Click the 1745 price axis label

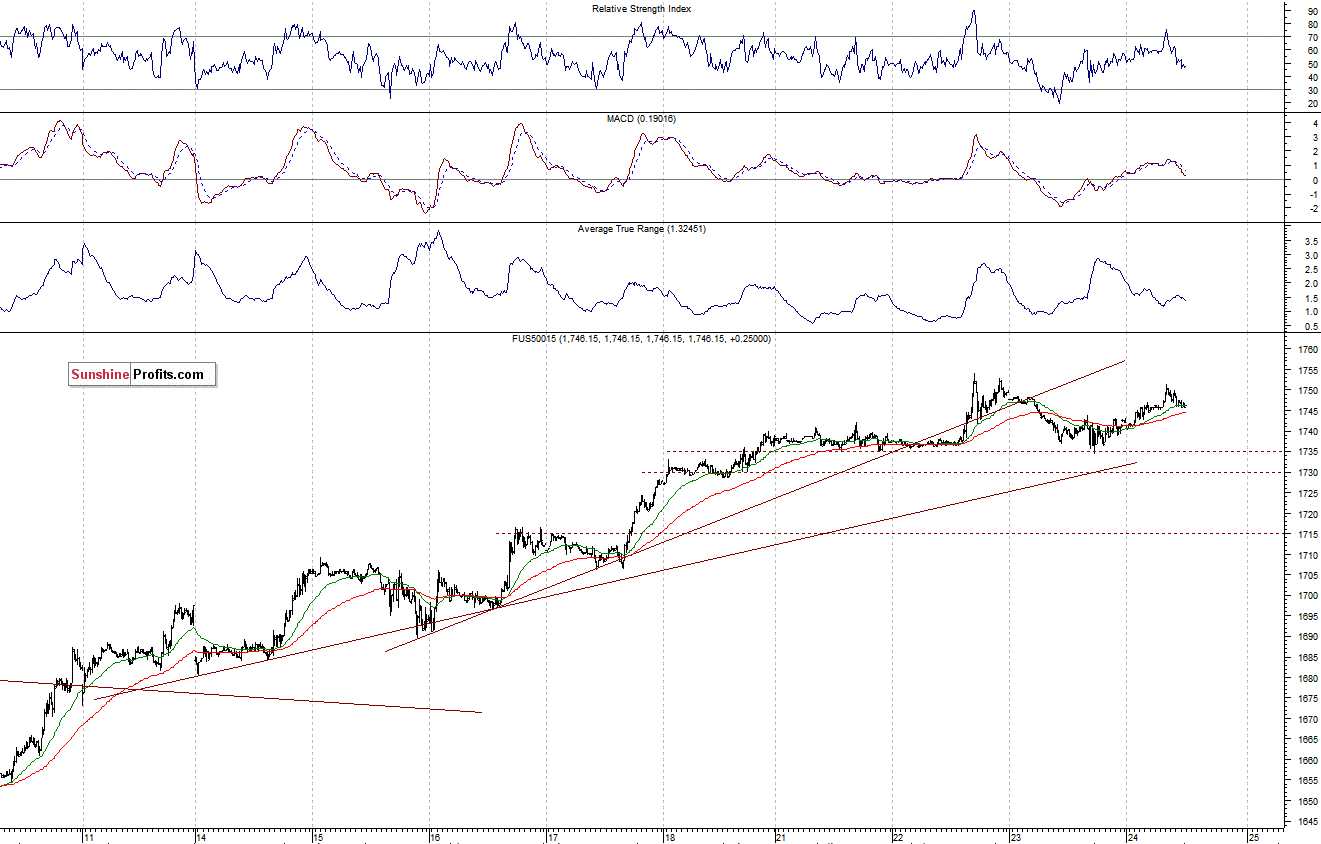click(x=1307, y=412)
